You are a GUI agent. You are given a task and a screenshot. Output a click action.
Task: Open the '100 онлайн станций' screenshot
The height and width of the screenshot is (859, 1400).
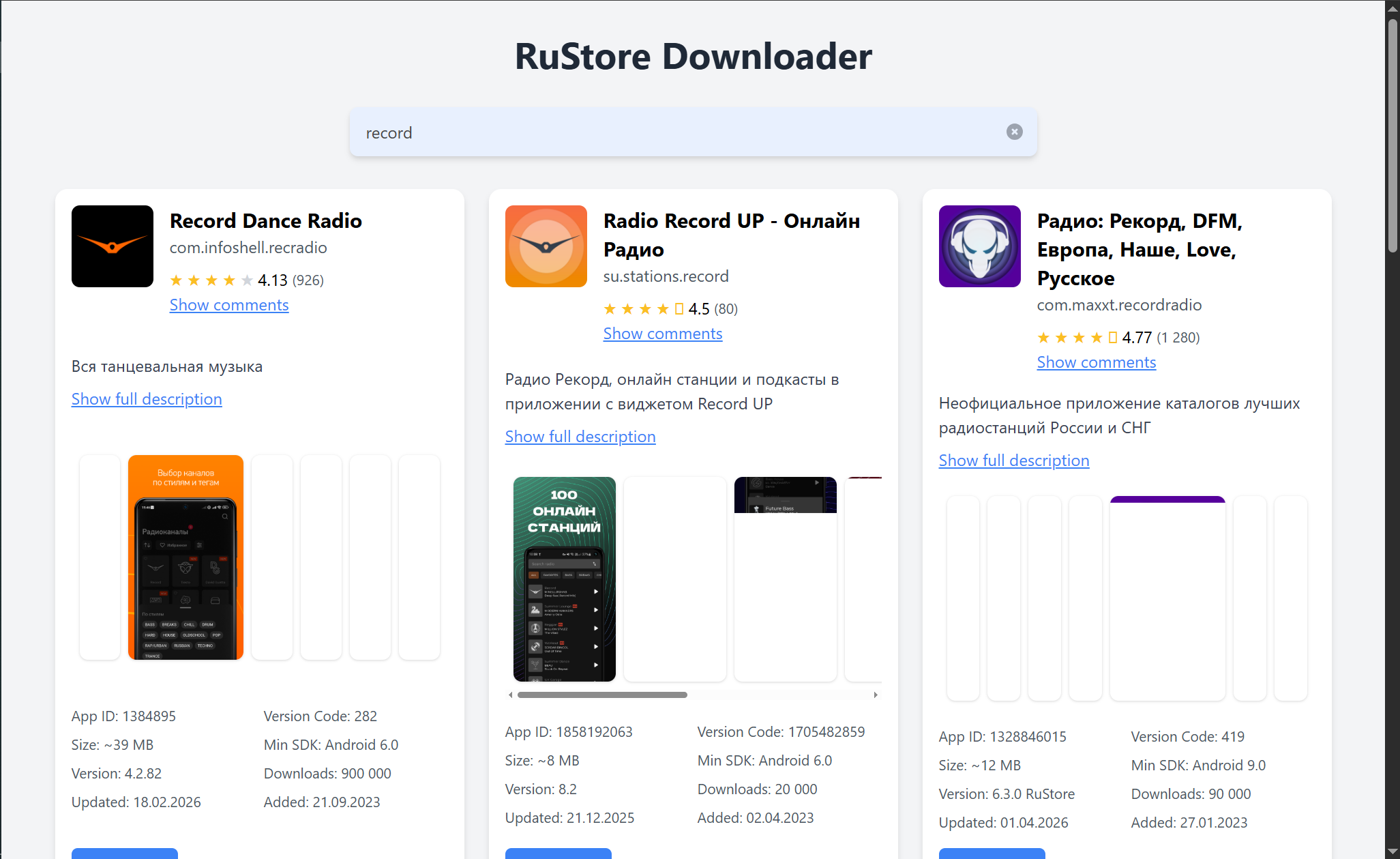[x=564, y=579]
